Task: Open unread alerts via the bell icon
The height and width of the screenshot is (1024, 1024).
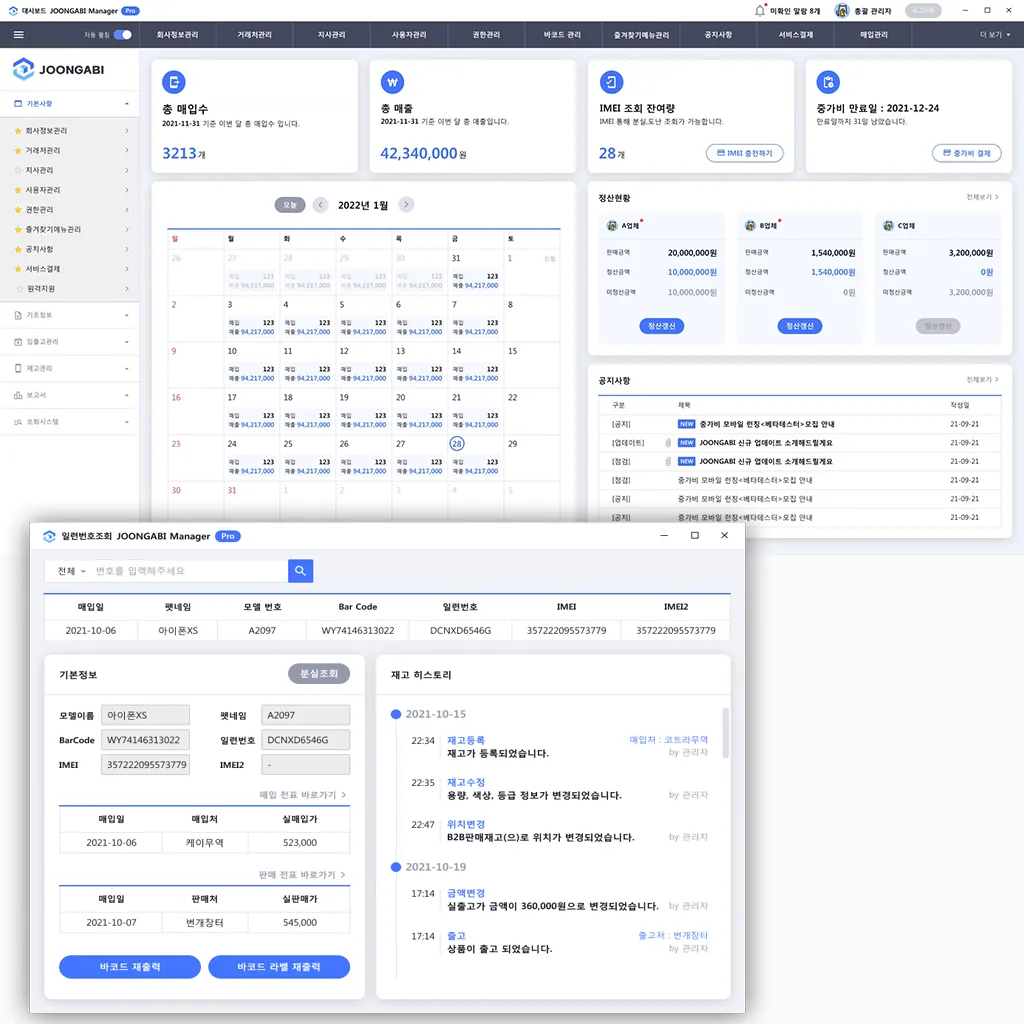Action: pyautogui.click(x=760, y=10)
